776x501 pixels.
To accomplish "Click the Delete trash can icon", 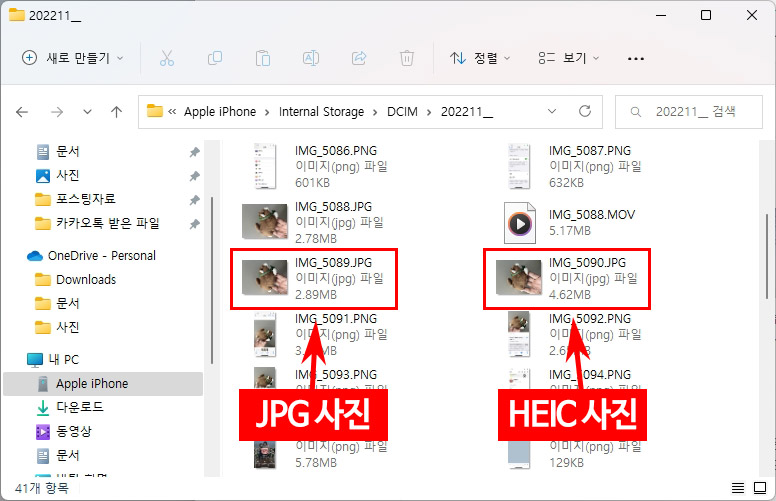I will (x=407, y=58).
